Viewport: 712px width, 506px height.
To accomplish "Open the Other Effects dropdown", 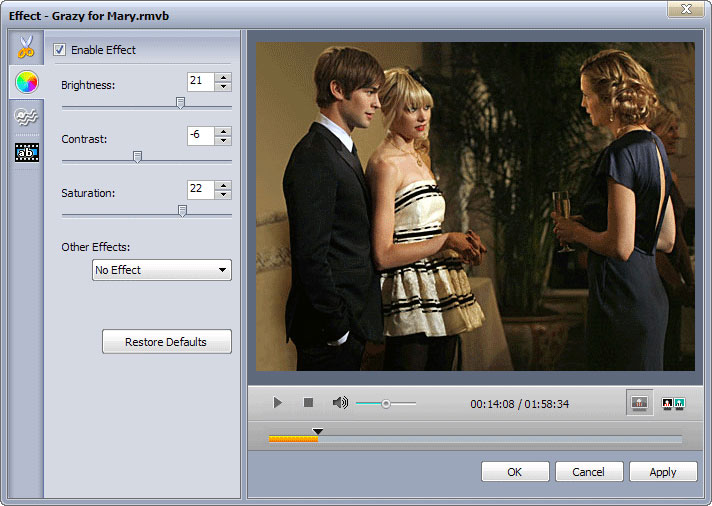I will tap(161, 270).
